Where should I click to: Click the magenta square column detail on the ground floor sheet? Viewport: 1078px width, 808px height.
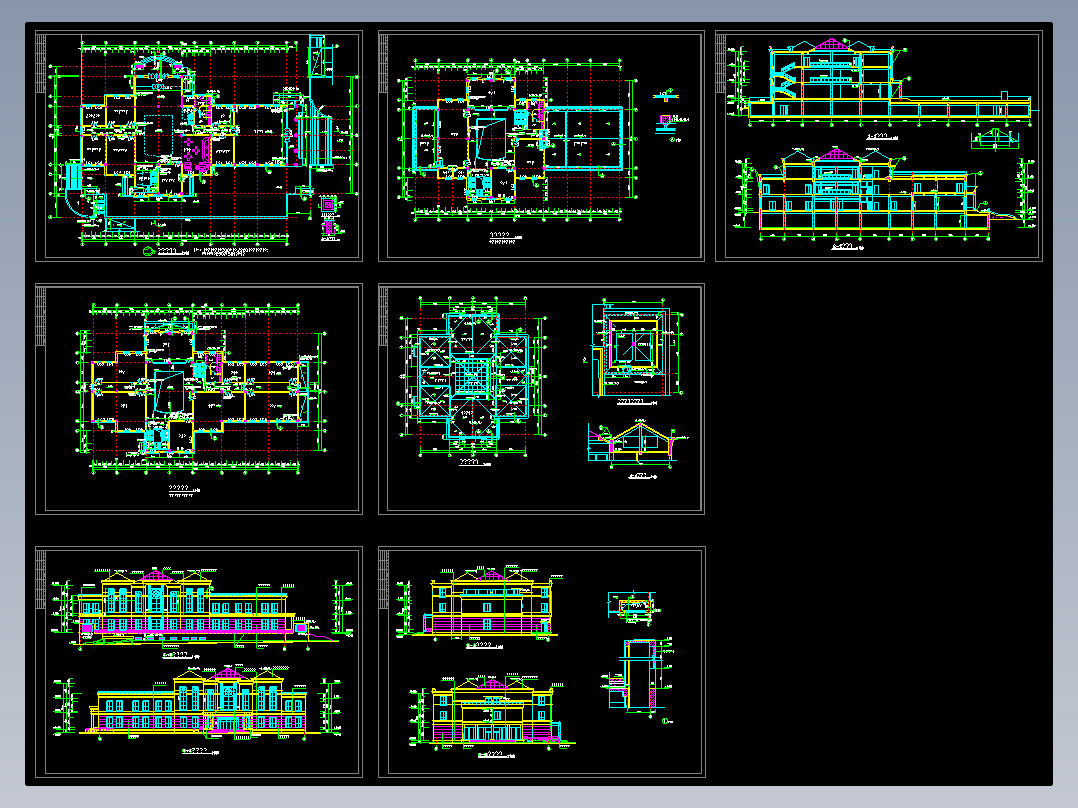328,205
